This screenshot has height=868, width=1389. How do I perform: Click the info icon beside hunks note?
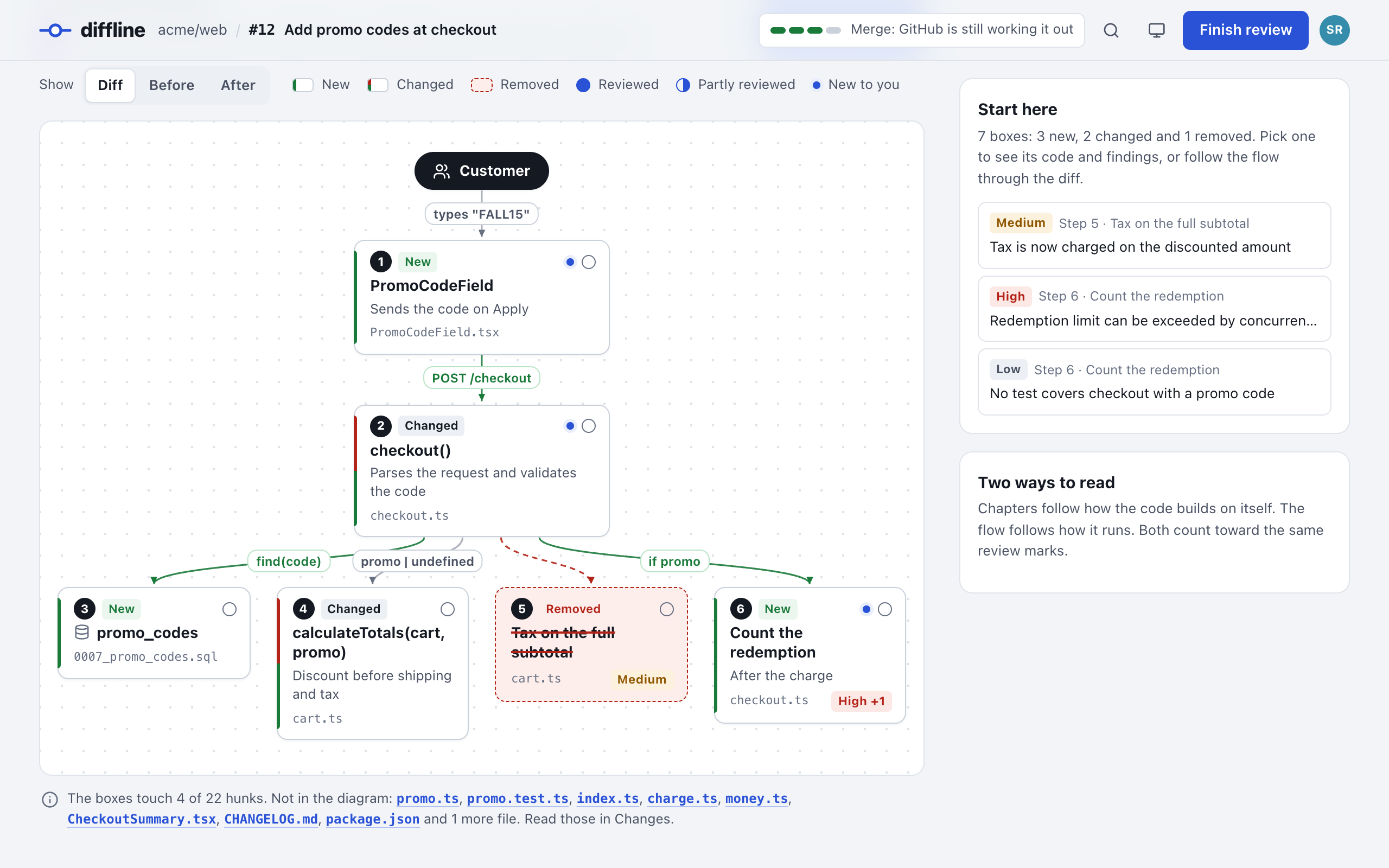tap(50, 799)
